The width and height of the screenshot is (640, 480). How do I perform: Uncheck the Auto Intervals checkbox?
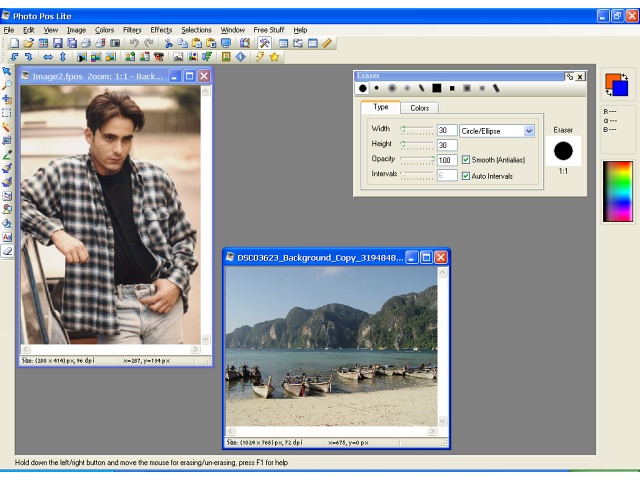click(466, 175)
